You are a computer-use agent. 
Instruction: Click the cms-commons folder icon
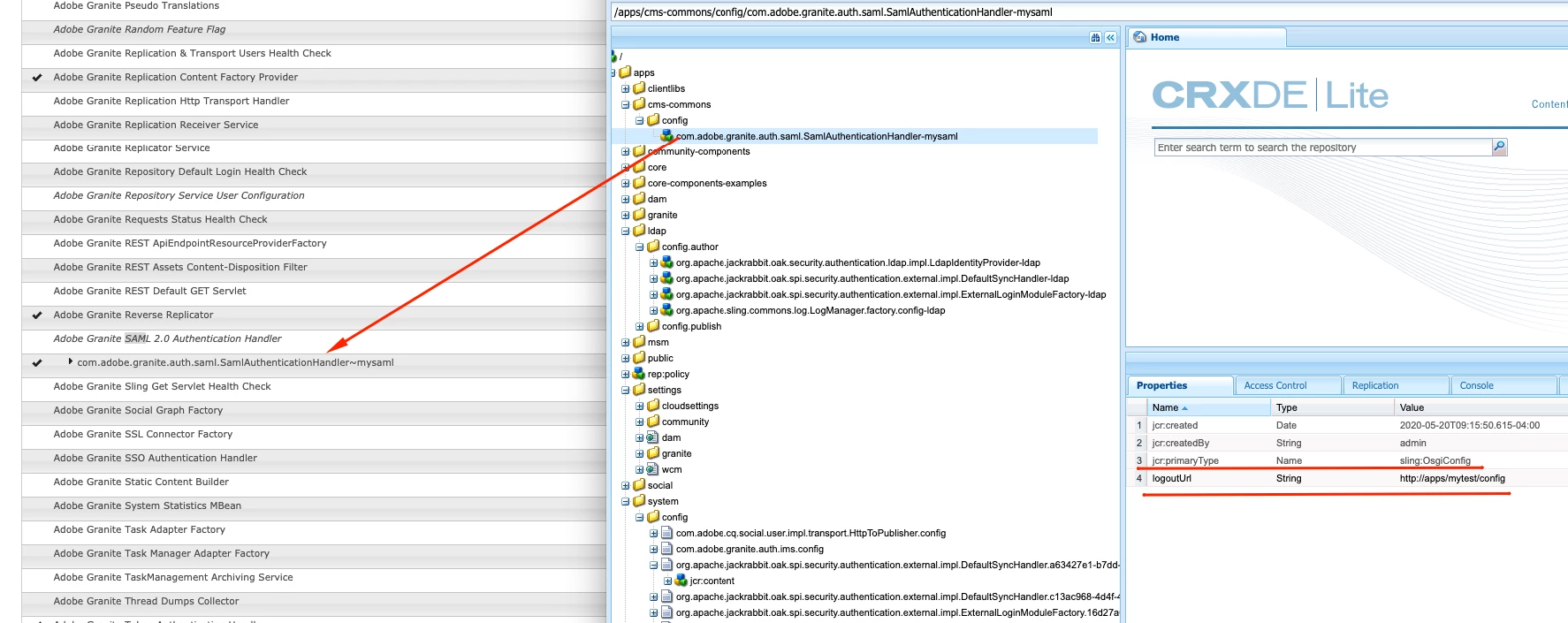tap(639, 104)
